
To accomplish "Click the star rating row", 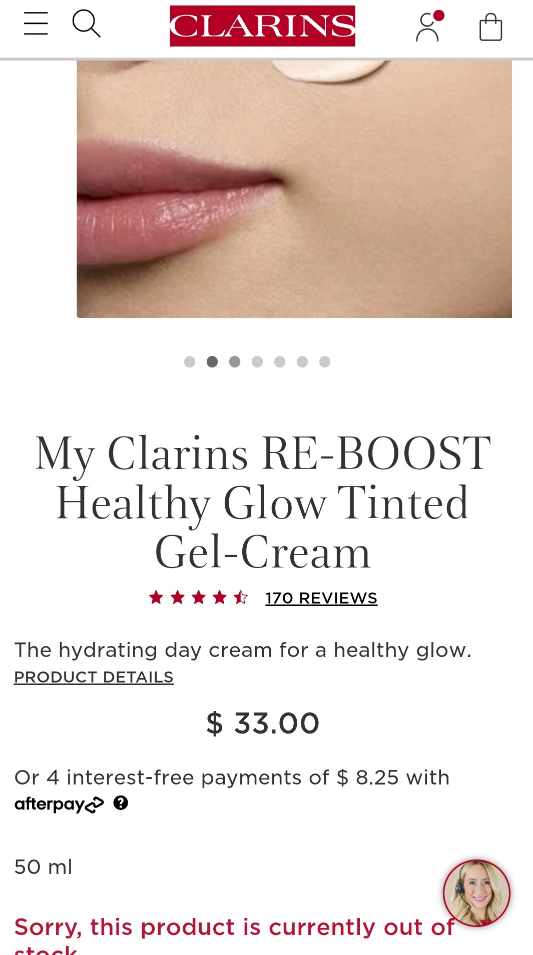I will tap(198, 597).
